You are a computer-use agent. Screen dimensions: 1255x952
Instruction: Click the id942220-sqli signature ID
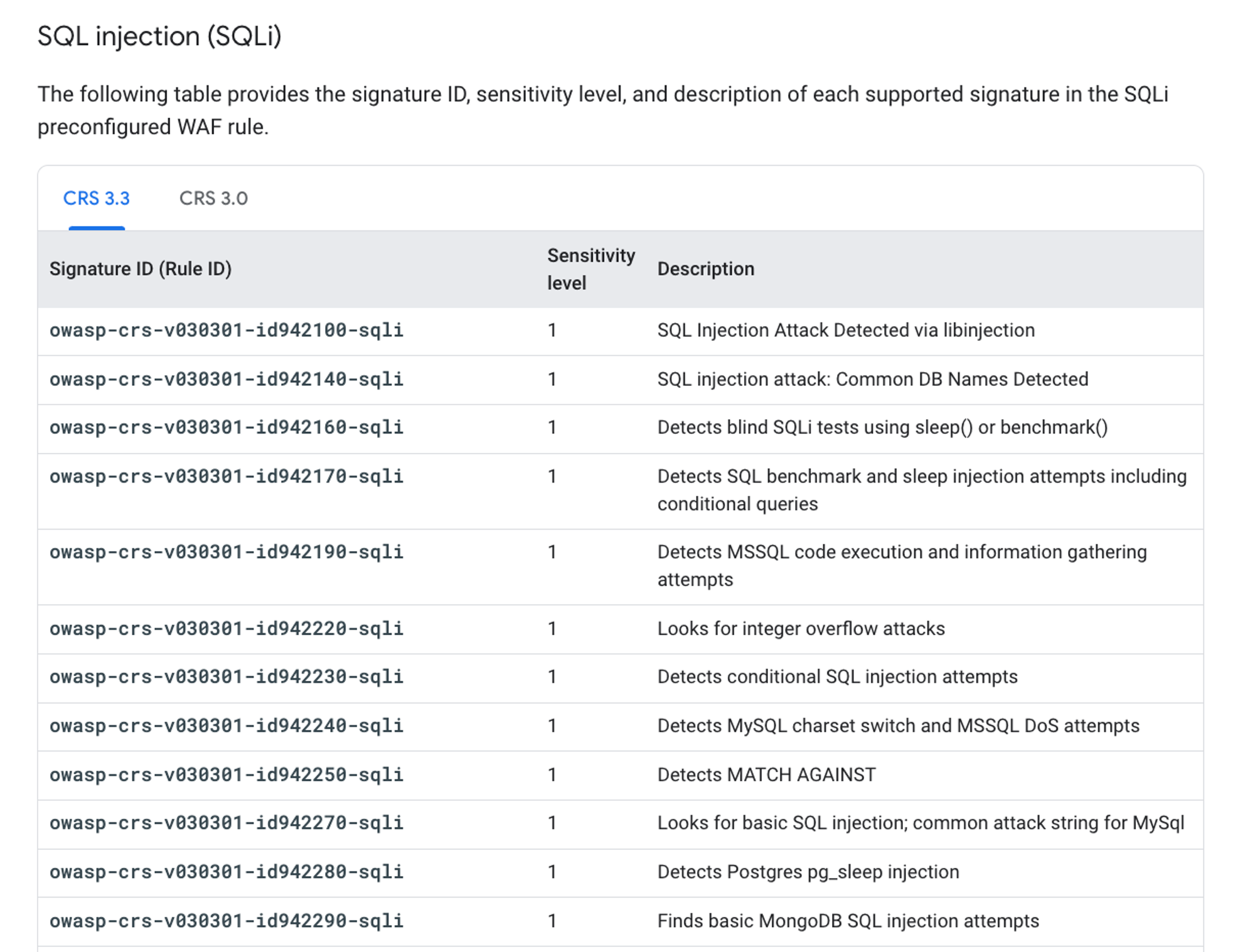(x=227, y=628)
